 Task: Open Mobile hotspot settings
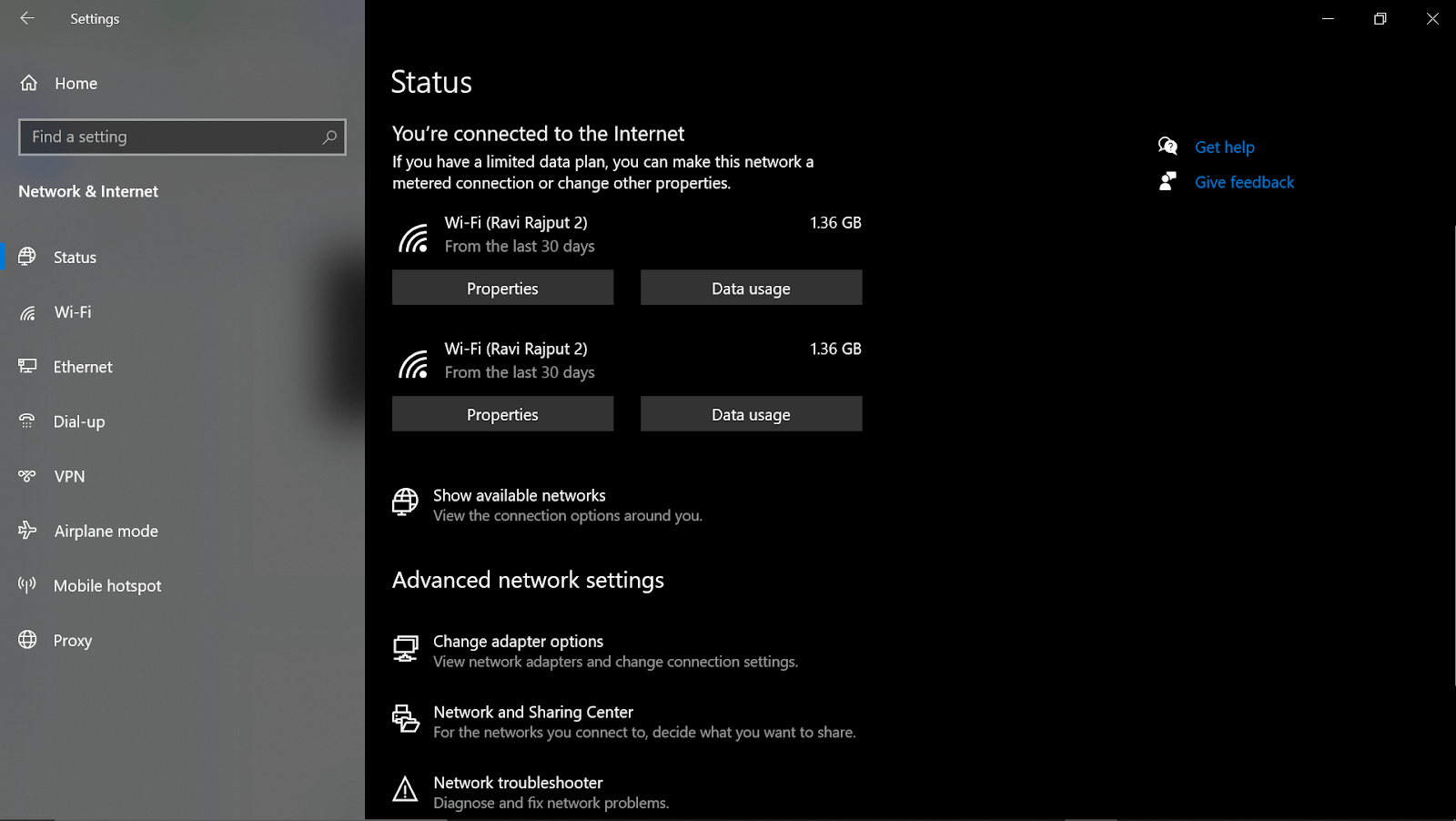[x=107, y=585]
